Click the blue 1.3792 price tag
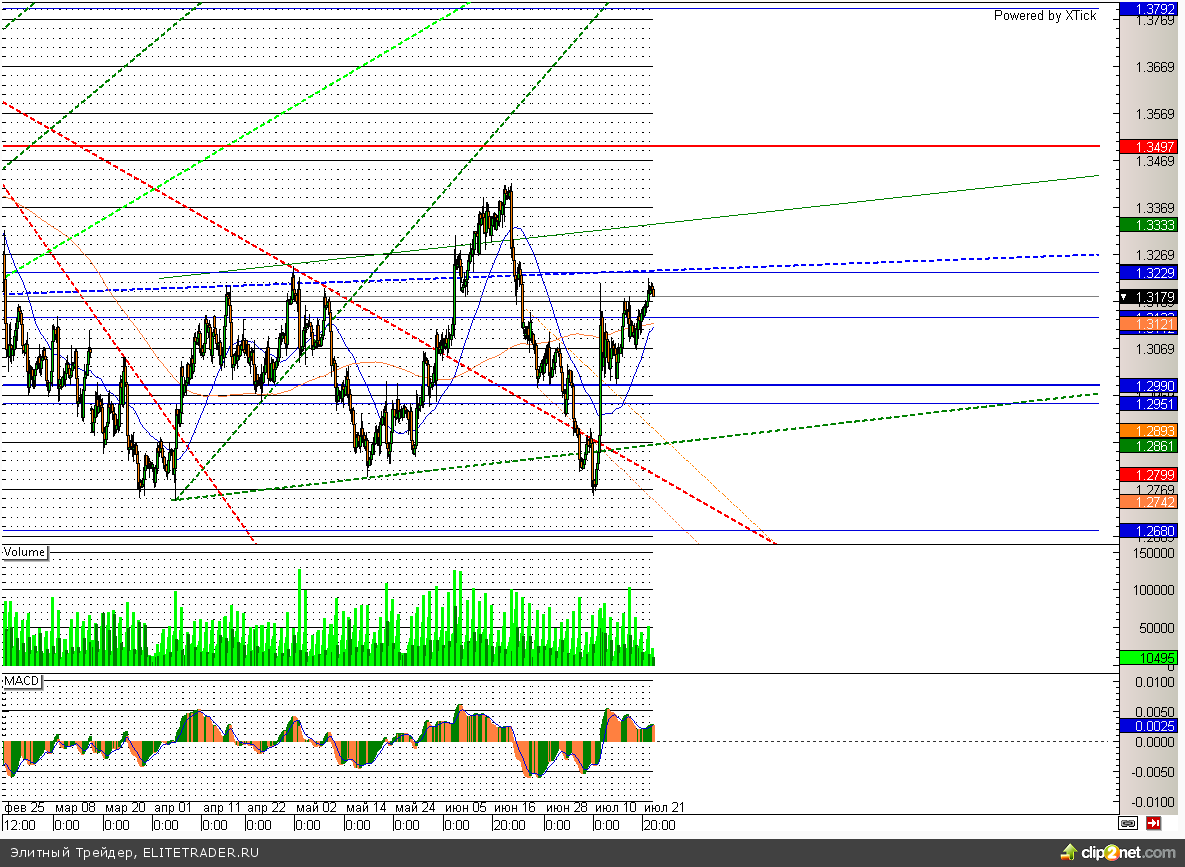The width and height of the screenshot is (1185, 867). click(x=1148, y=8)
